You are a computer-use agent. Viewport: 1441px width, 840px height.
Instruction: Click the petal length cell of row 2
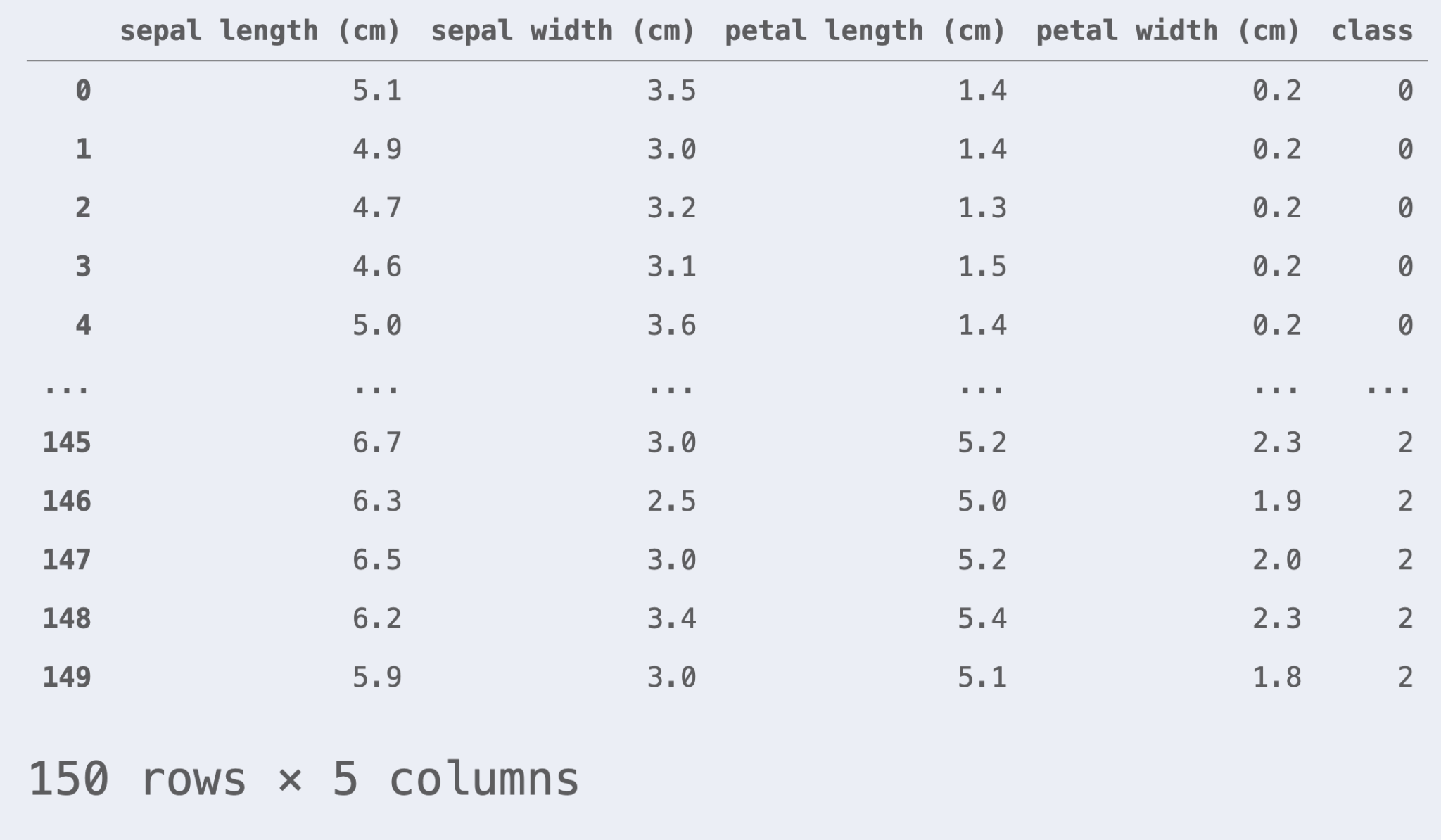point(982,208)
